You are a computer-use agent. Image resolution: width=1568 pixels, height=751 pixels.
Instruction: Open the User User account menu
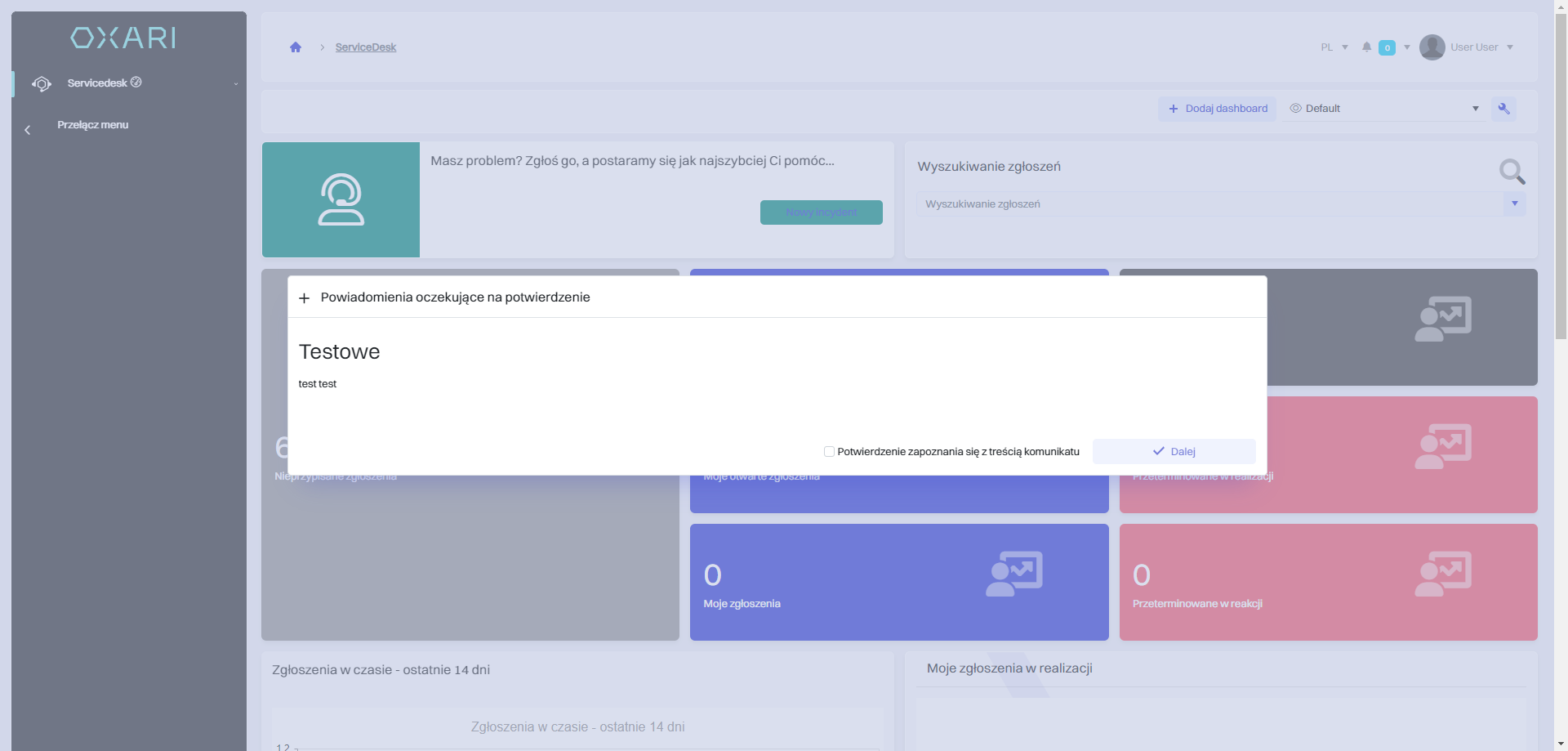[1481, 47]
